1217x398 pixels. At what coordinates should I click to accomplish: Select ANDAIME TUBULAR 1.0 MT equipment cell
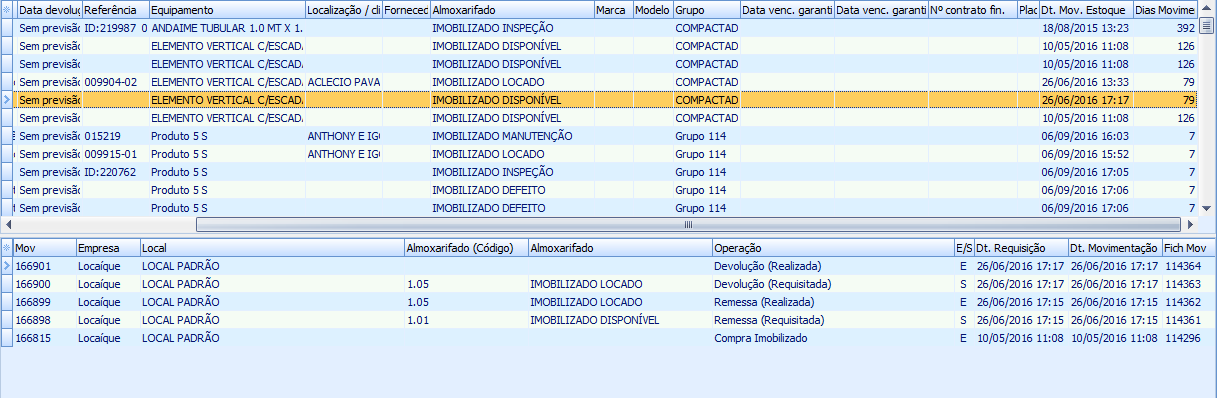[226, 28]
